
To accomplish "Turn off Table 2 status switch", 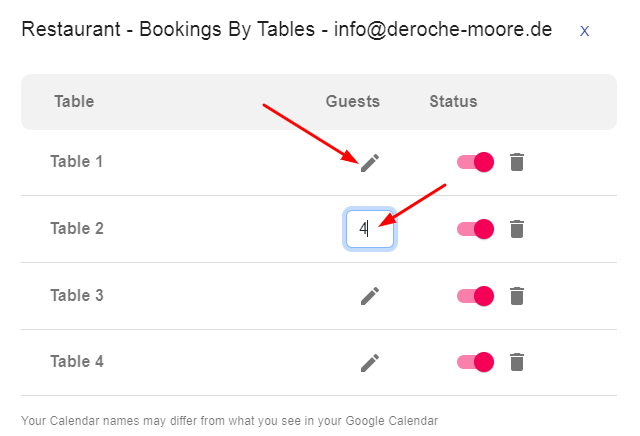I will pyautogui.click(x=476, y=229).
